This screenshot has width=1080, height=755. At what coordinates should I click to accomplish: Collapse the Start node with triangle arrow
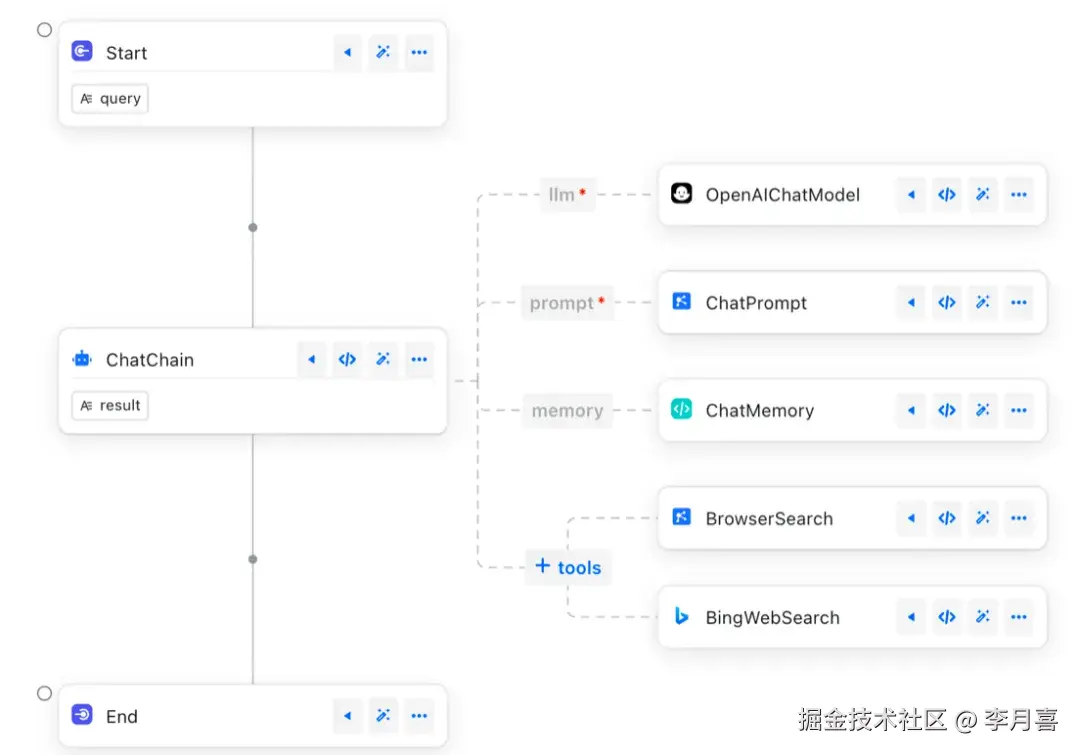(347, 53)
